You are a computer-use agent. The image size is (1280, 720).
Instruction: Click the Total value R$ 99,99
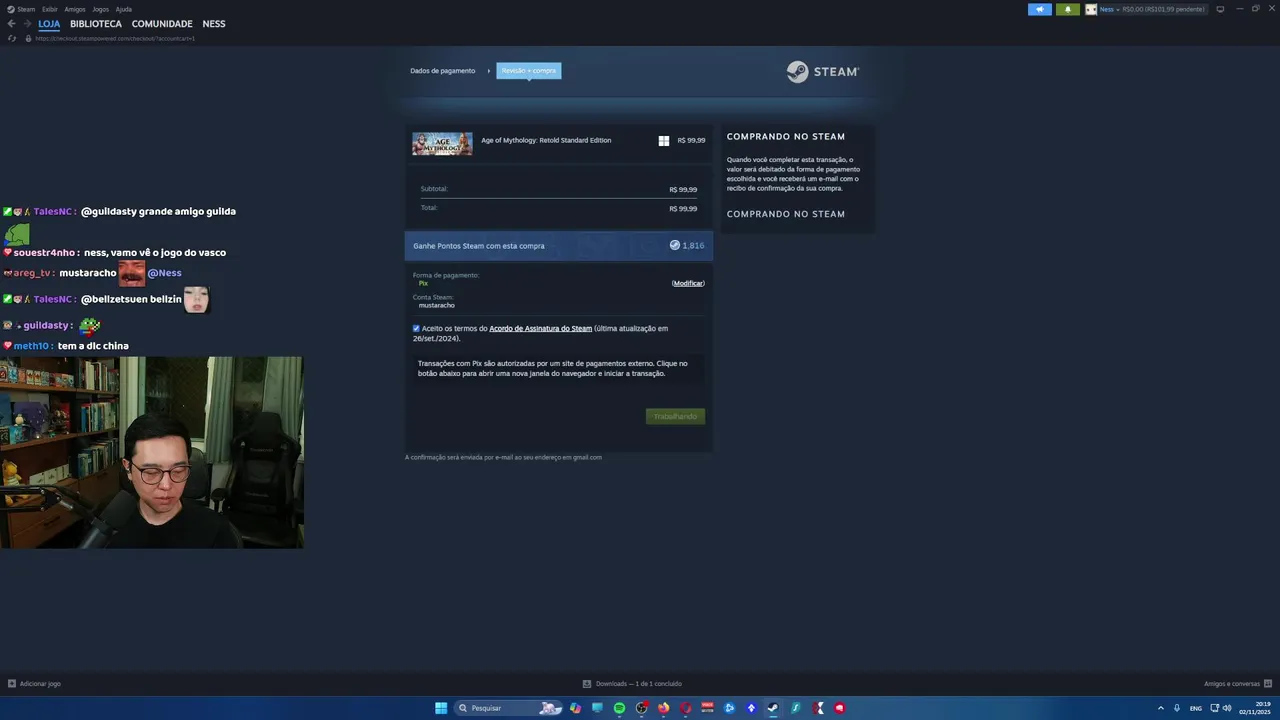[683, 209]
